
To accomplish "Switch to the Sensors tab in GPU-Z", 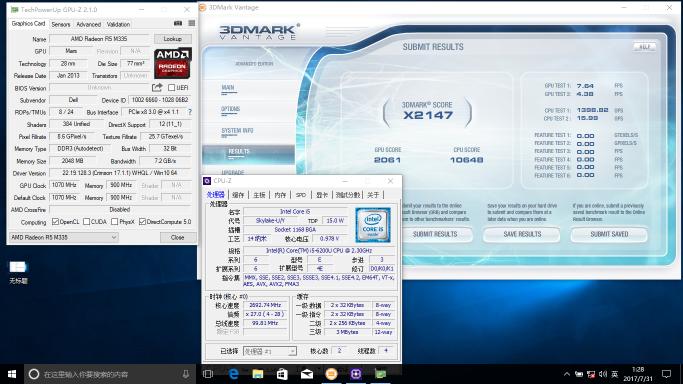I will pyautogui.click(x=61, y=24).
